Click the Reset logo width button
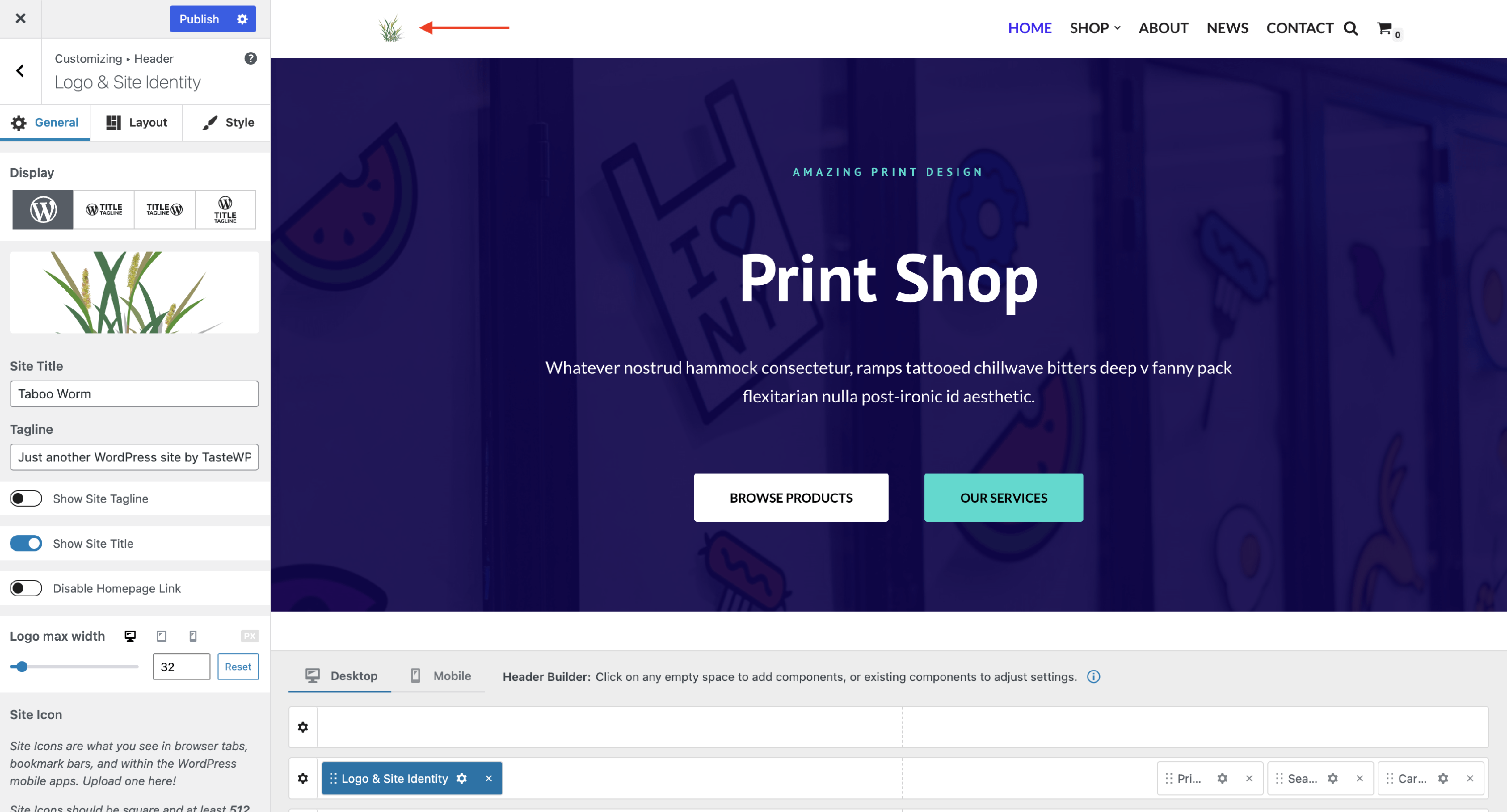The width and height of the screenshot is (1507, 812). click(x=238, y=666)
